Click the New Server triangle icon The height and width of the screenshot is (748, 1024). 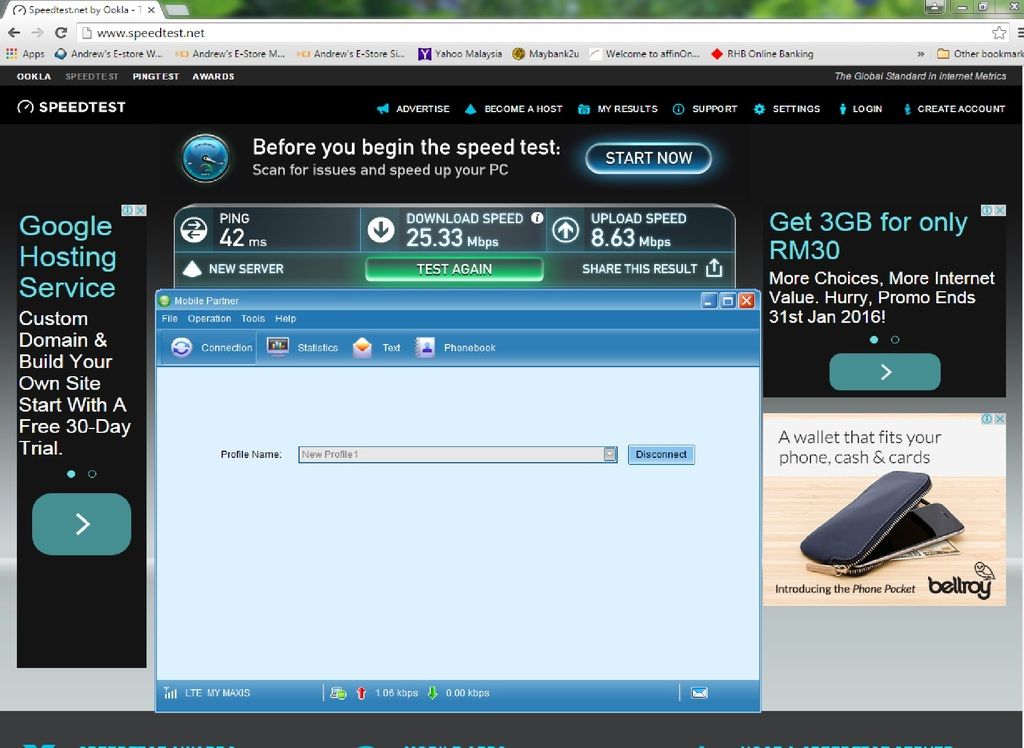click(x=193, y=269)
